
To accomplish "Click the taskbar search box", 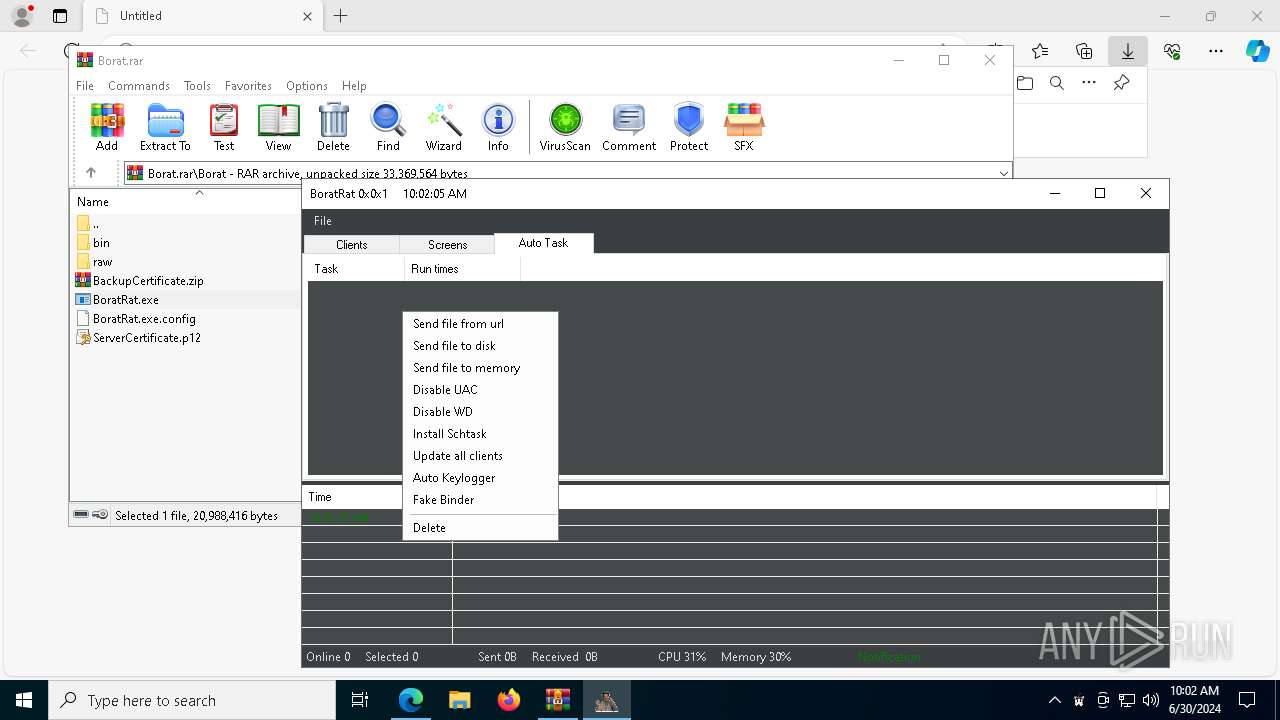I will 192,700.
